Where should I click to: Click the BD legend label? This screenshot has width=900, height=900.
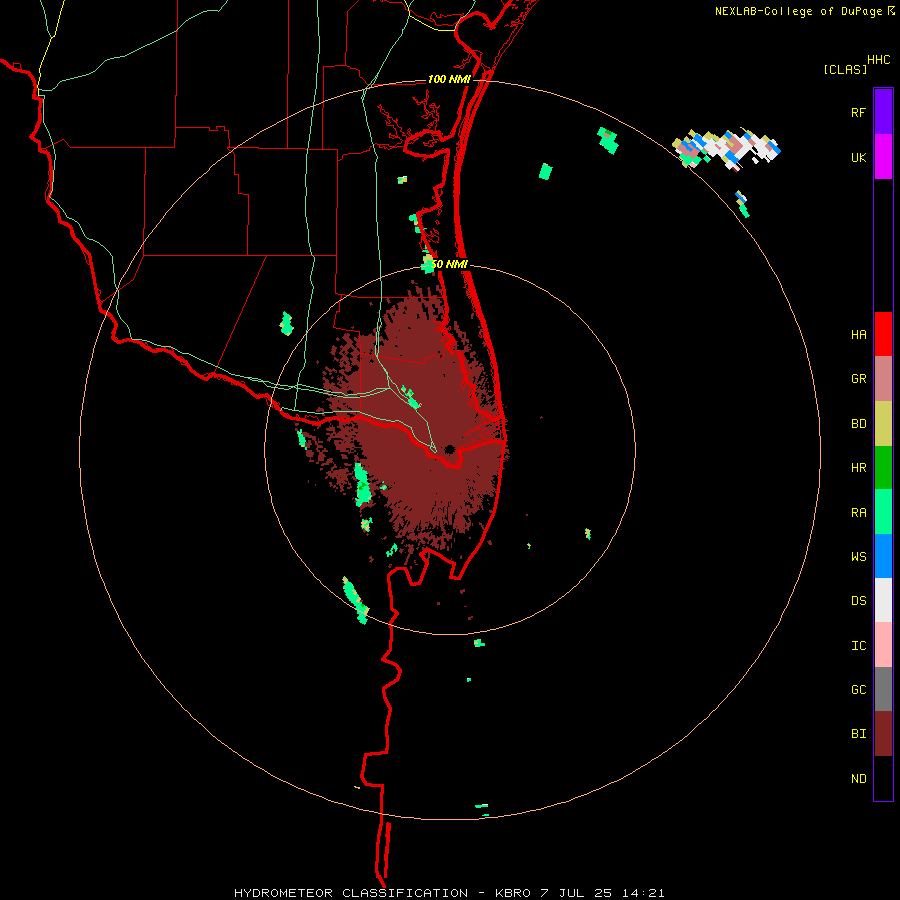[858, 424]
